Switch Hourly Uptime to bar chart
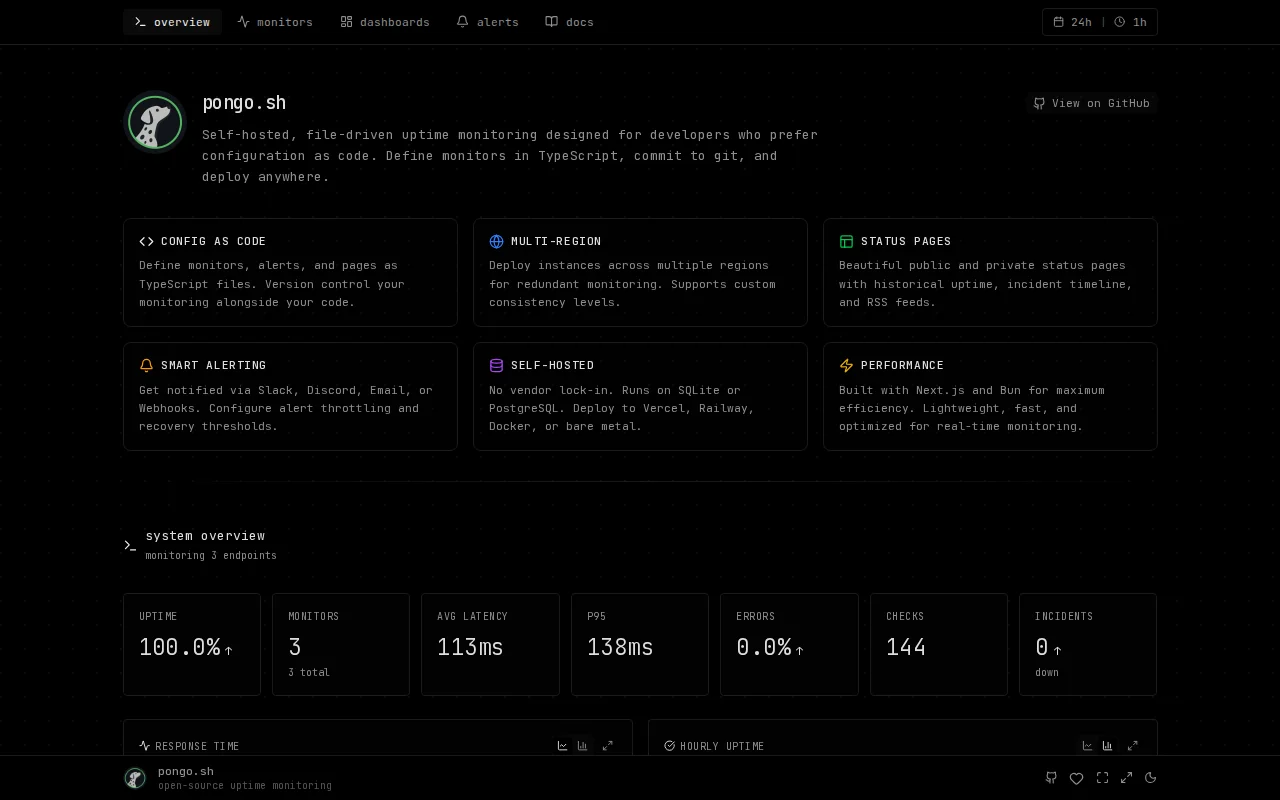 tap(1107, 746)
